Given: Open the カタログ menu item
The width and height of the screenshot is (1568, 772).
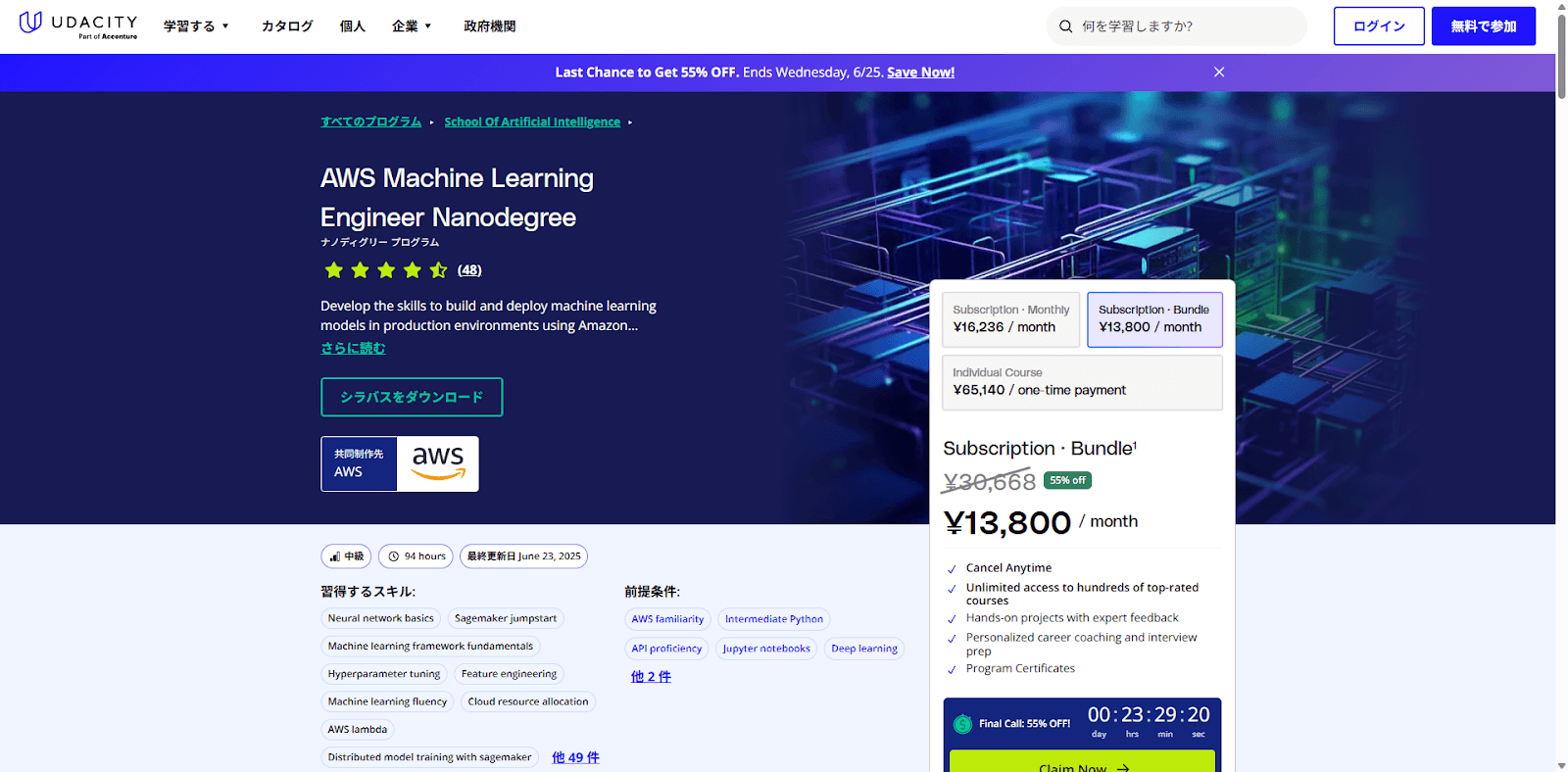Looking at the screenshot, I should (287, 26).
